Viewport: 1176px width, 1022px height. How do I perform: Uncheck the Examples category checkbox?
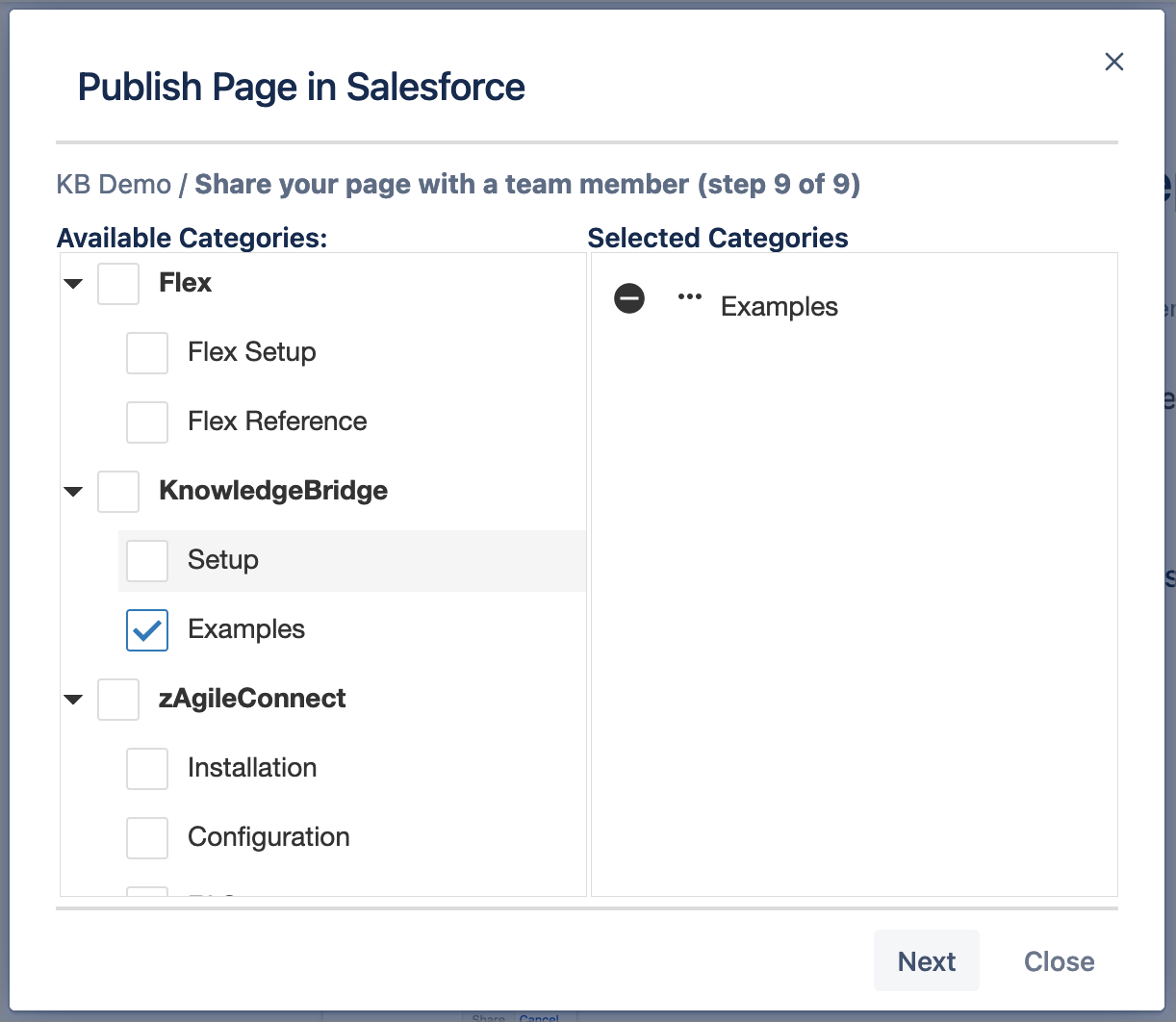[147, 630]
